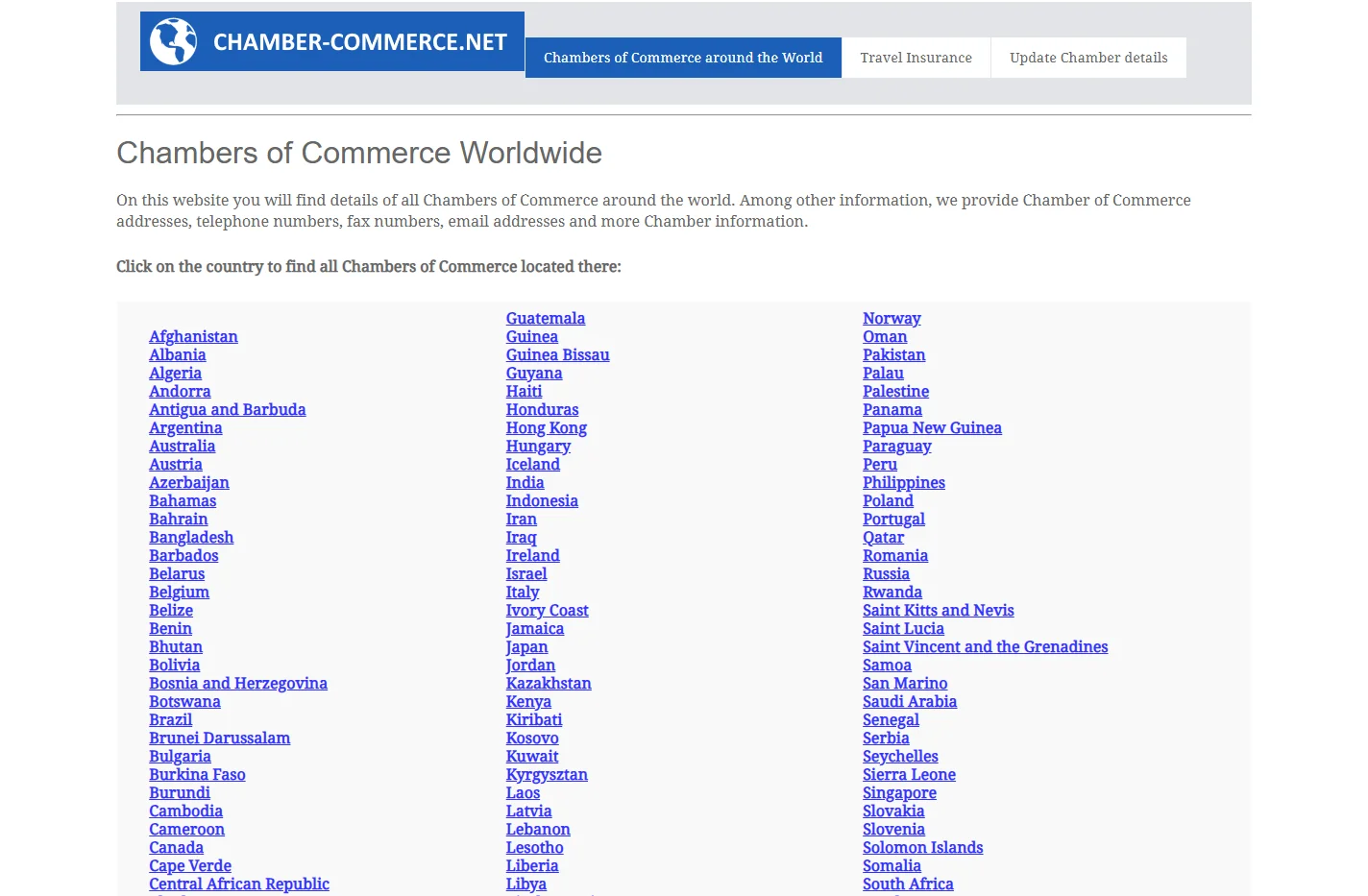Open the Kazakhstan link
Image resolution: width=1368 pixels, height=896 pixels.
click(x=549, y=683)
